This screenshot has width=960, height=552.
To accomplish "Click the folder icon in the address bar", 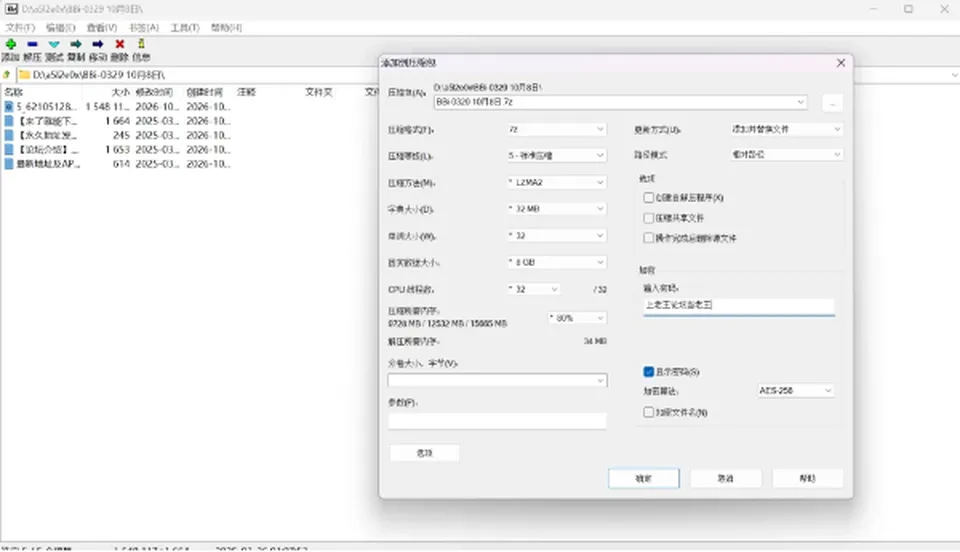I will point(24,75).
